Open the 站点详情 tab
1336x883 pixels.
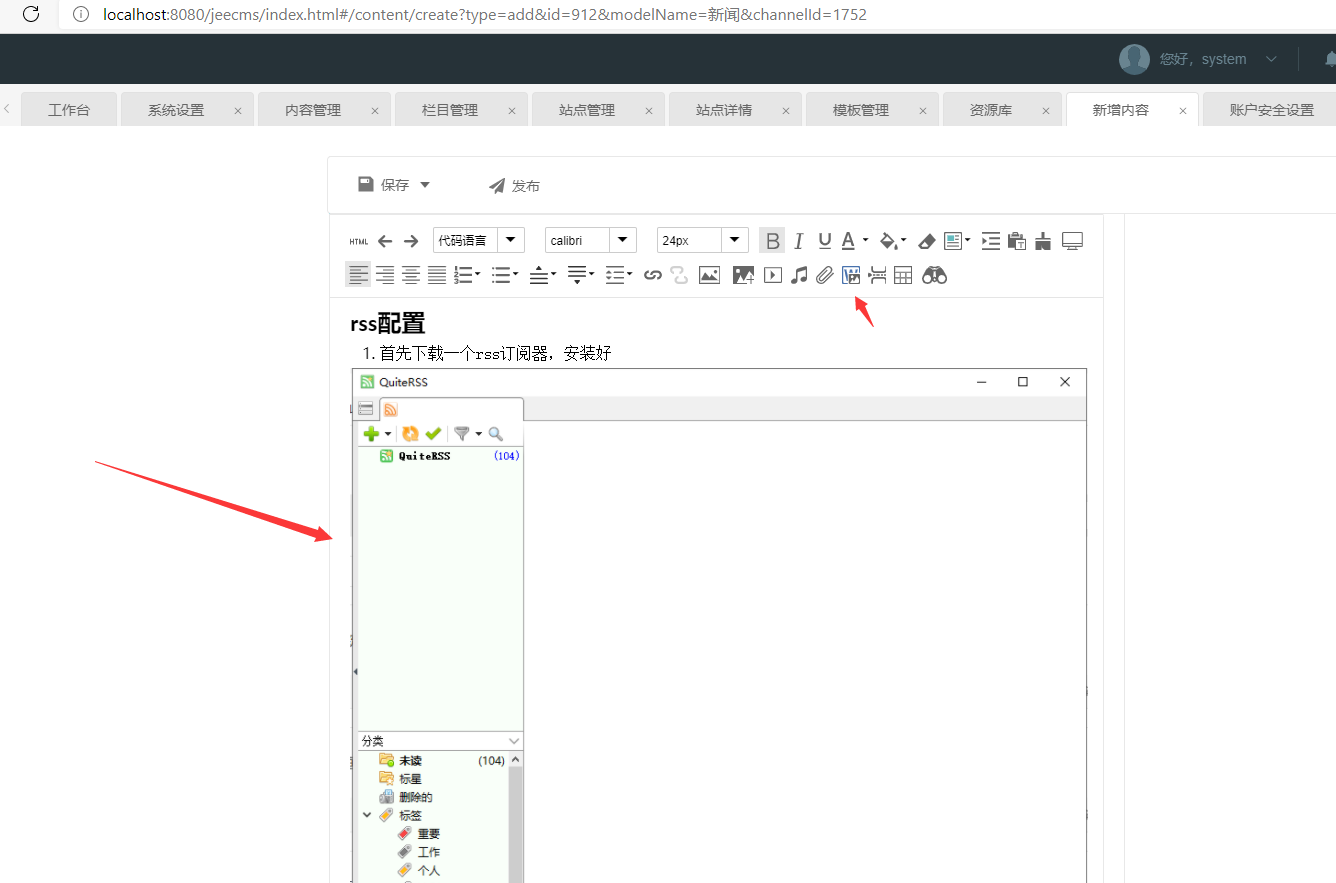point(724,110)
